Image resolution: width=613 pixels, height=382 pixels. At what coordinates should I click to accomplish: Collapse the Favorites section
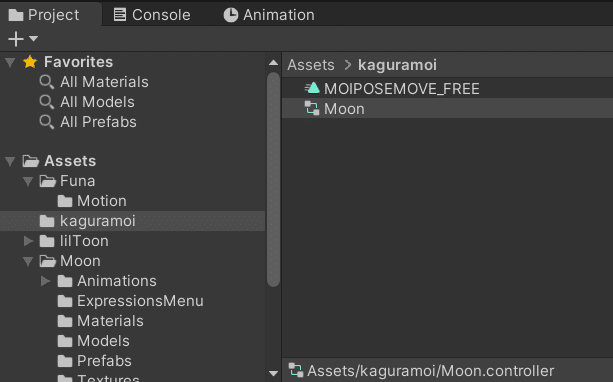(x=10, y=62)
